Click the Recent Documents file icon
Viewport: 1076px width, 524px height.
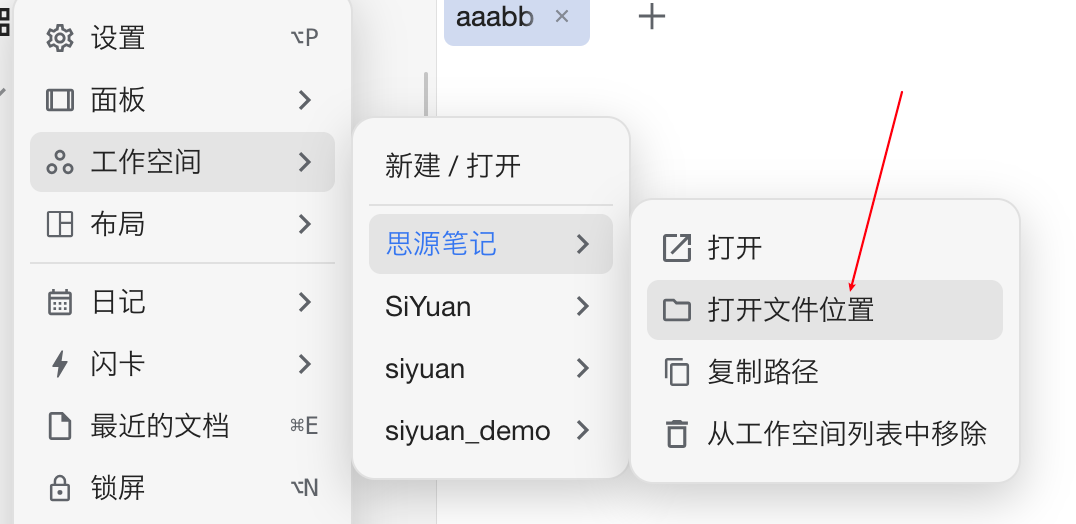coord(60,427)
